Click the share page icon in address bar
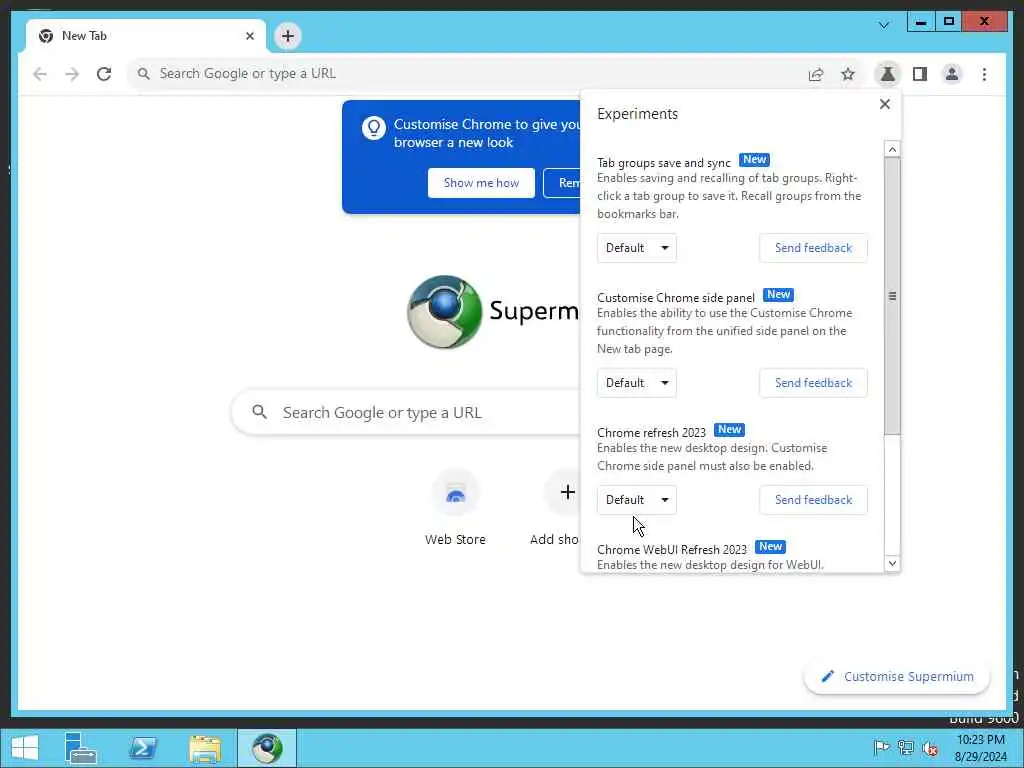Image resolution: width=1024 pixels, height=768 pixels. tap(816, 74)
